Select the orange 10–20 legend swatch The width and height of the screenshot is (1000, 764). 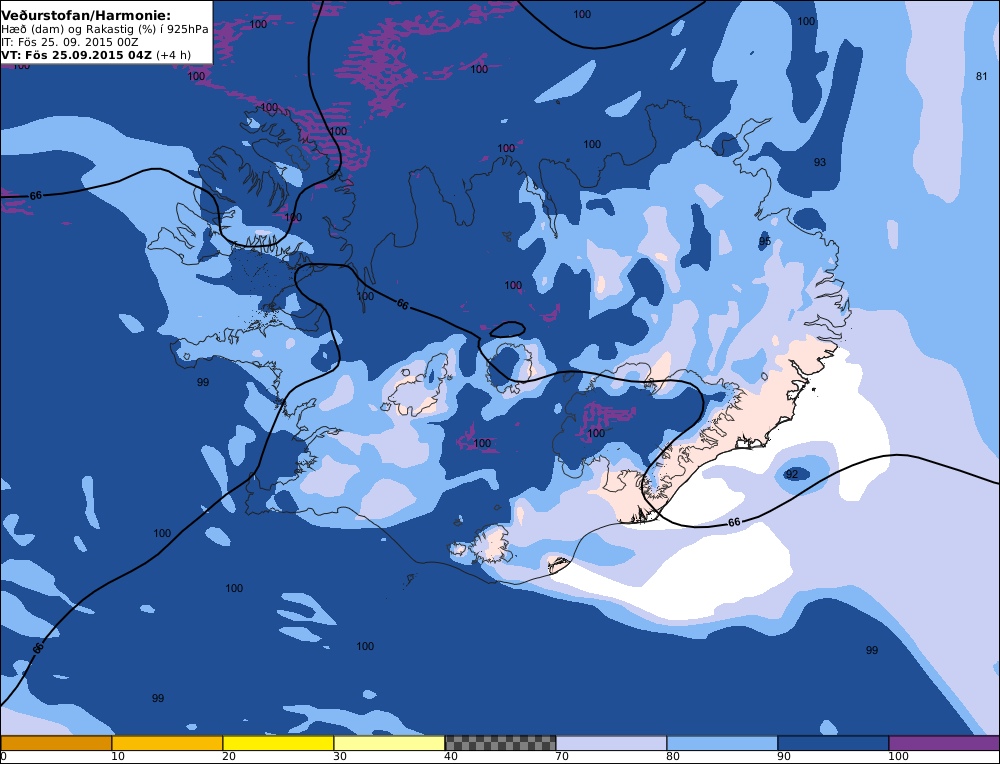point(167,743)
